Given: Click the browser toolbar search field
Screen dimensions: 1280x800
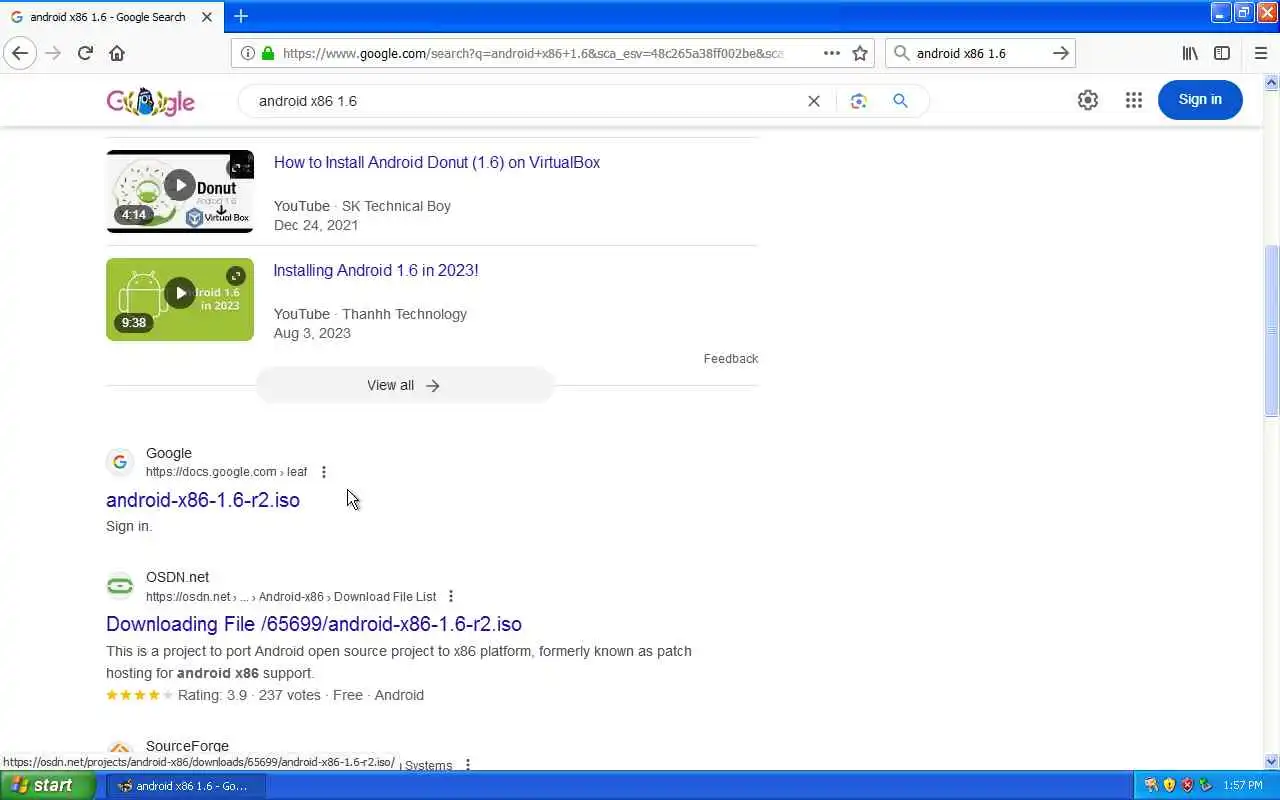Looking at the screenshot, I should click(980, 53).
